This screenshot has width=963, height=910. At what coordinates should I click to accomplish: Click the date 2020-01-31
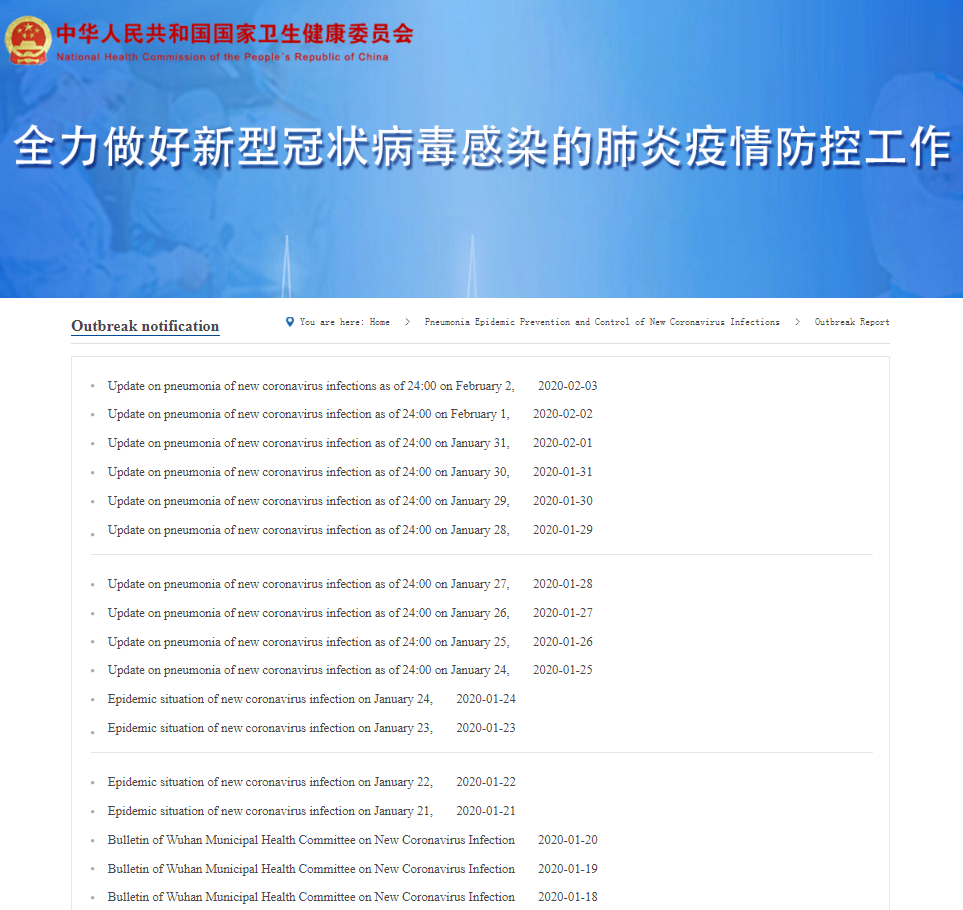pos(563,472)
